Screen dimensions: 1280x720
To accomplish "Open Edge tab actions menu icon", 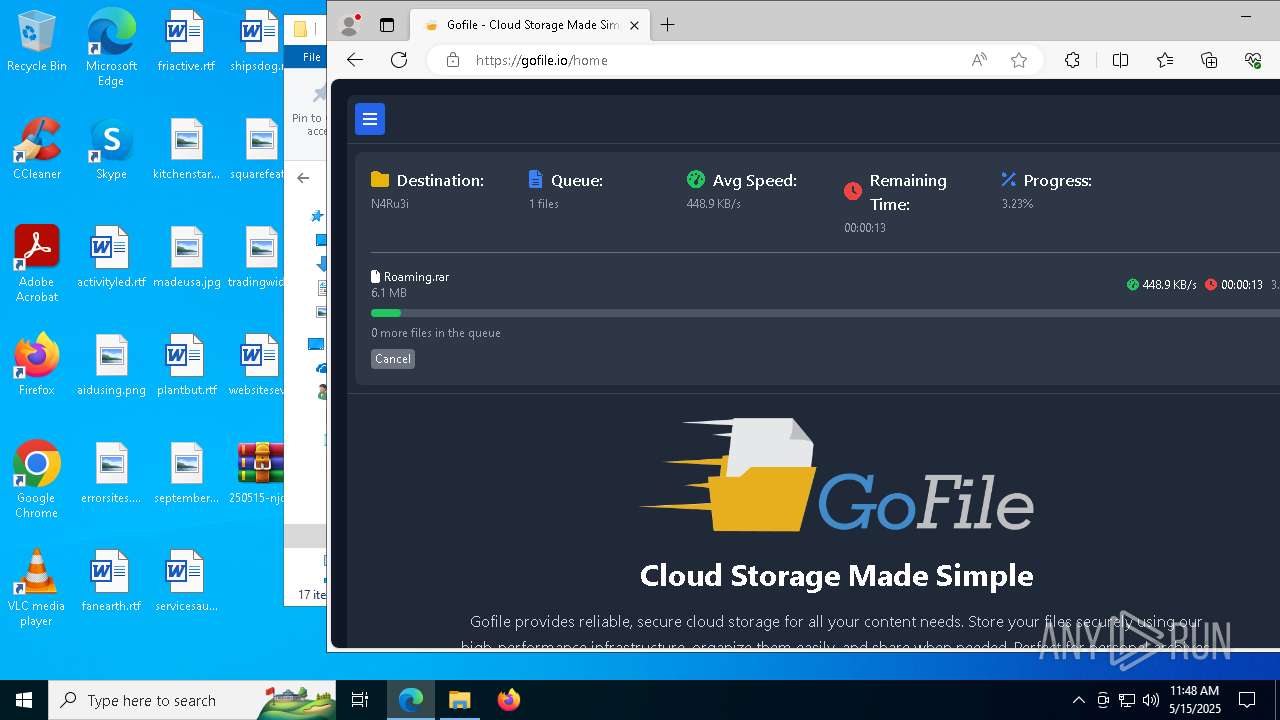I will [x=387, y=25].
